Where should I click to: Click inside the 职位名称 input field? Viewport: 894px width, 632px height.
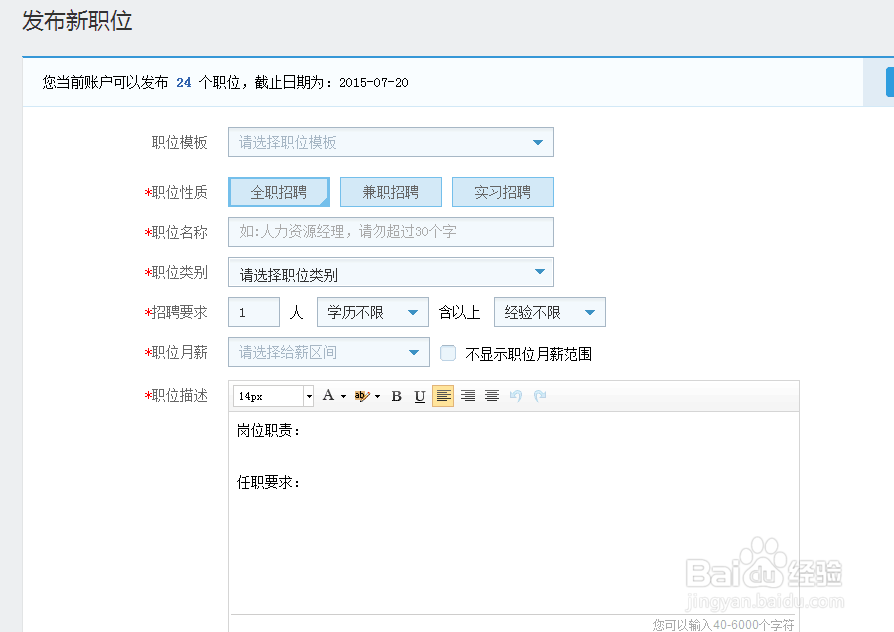coord(390,232)
